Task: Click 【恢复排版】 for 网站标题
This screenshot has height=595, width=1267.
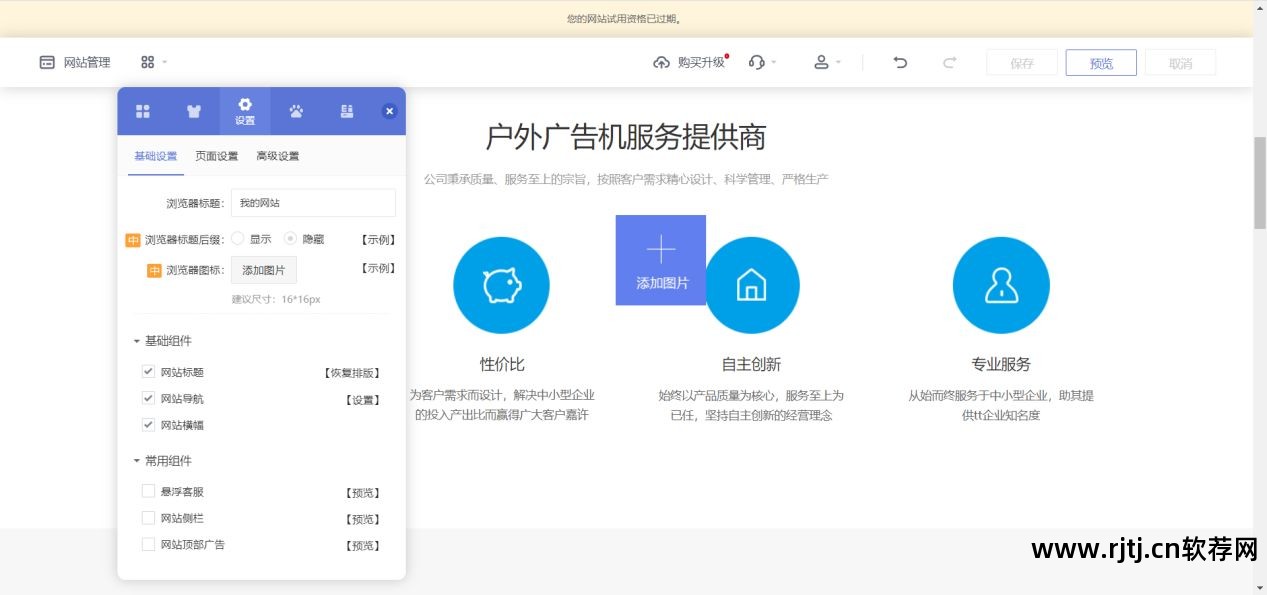Action: 352,373
